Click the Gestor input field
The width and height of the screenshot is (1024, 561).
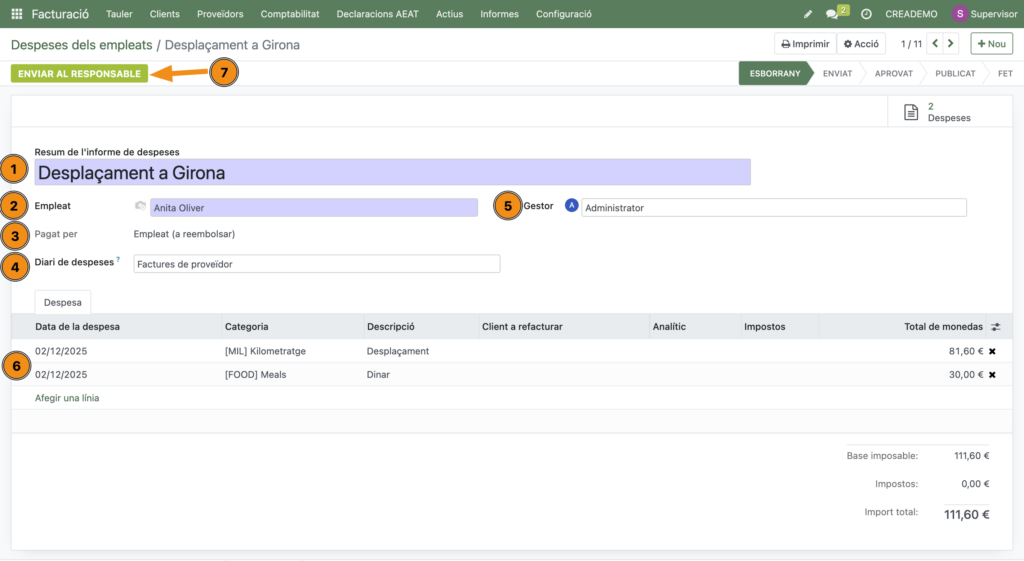(773, 208)
